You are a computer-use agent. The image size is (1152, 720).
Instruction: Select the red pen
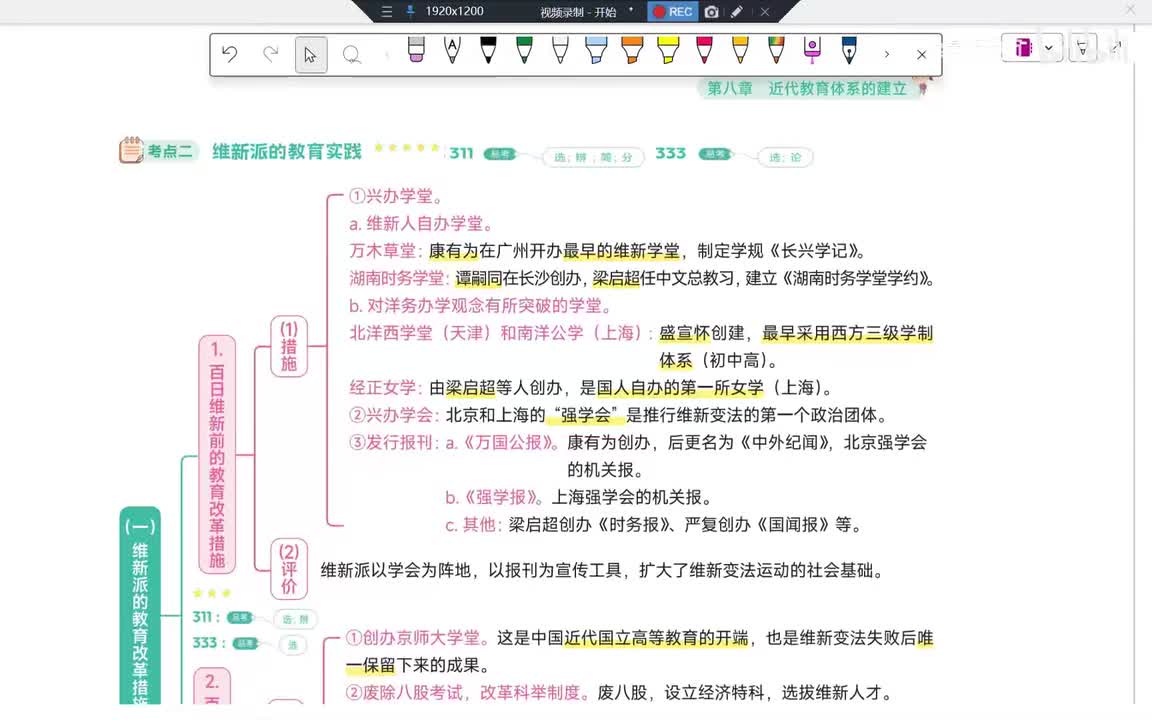(704, 50)
